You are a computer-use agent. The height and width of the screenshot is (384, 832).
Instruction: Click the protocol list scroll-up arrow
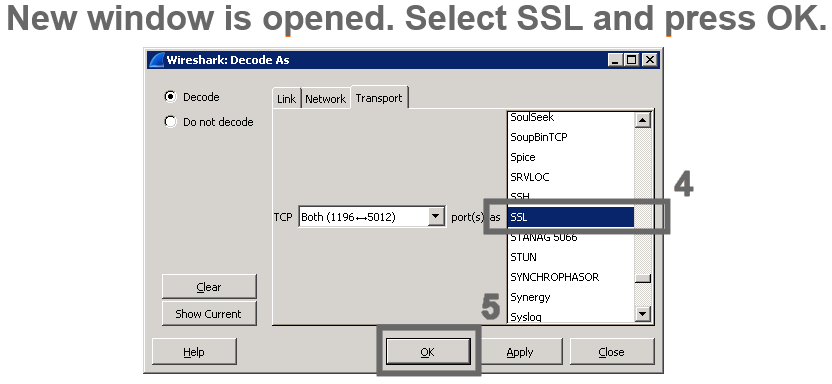[x=643, y=120]
